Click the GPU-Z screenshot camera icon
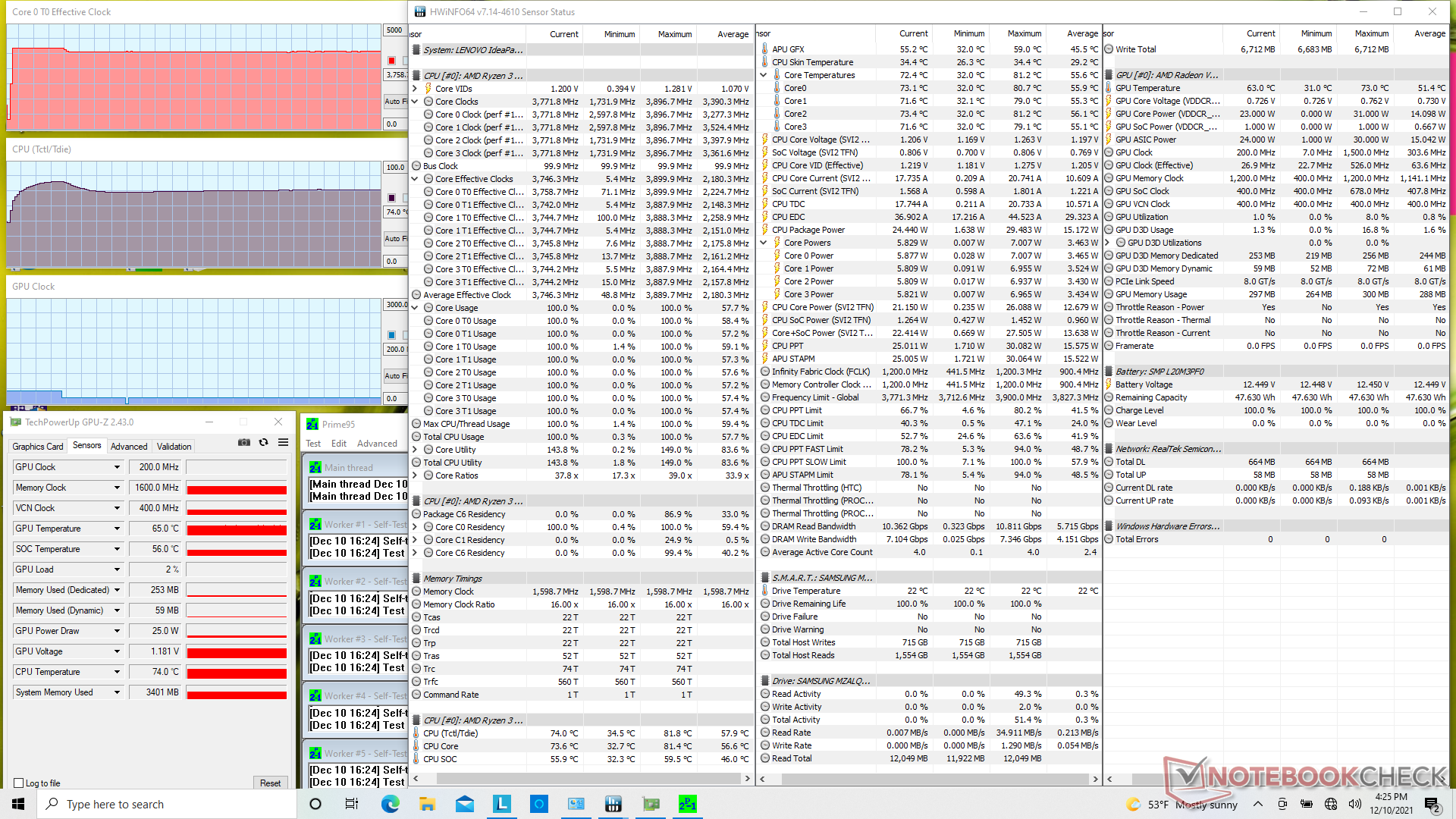1456x819 pixels. click(244, 442)
